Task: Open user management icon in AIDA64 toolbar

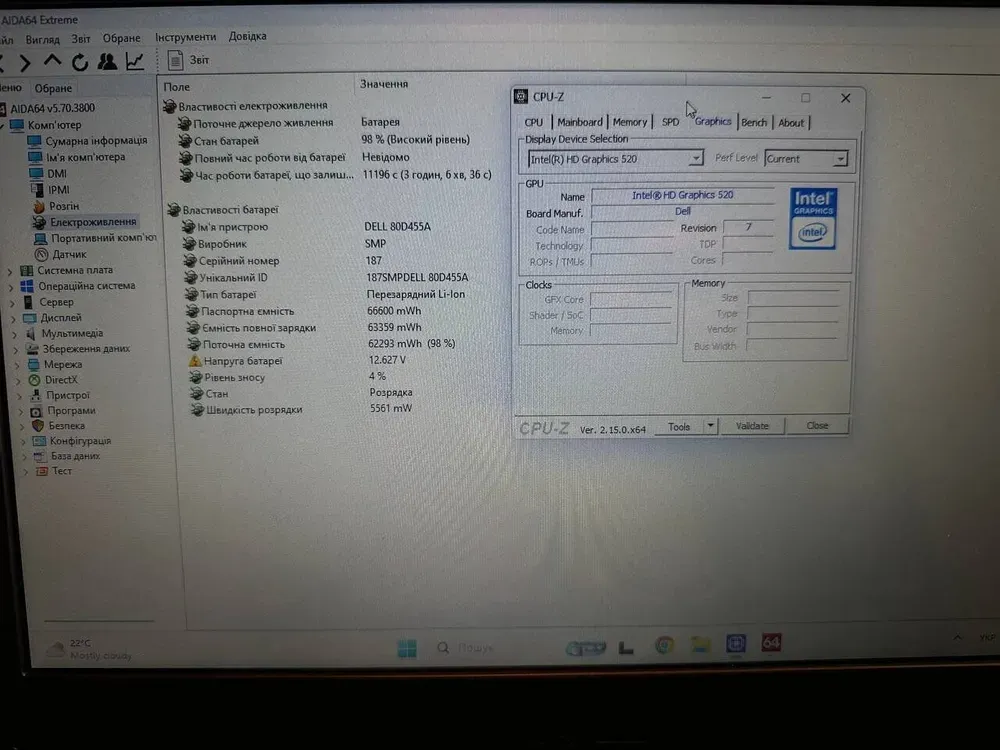Action: [107, 62]
